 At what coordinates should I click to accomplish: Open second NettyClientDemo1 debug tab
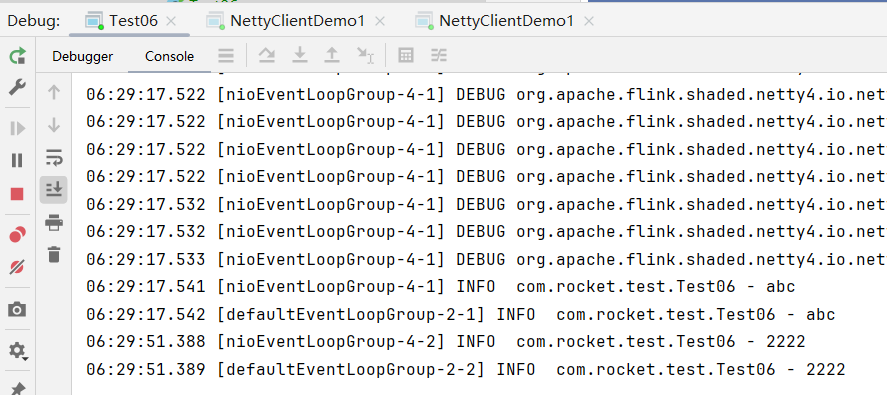(494, 21)
